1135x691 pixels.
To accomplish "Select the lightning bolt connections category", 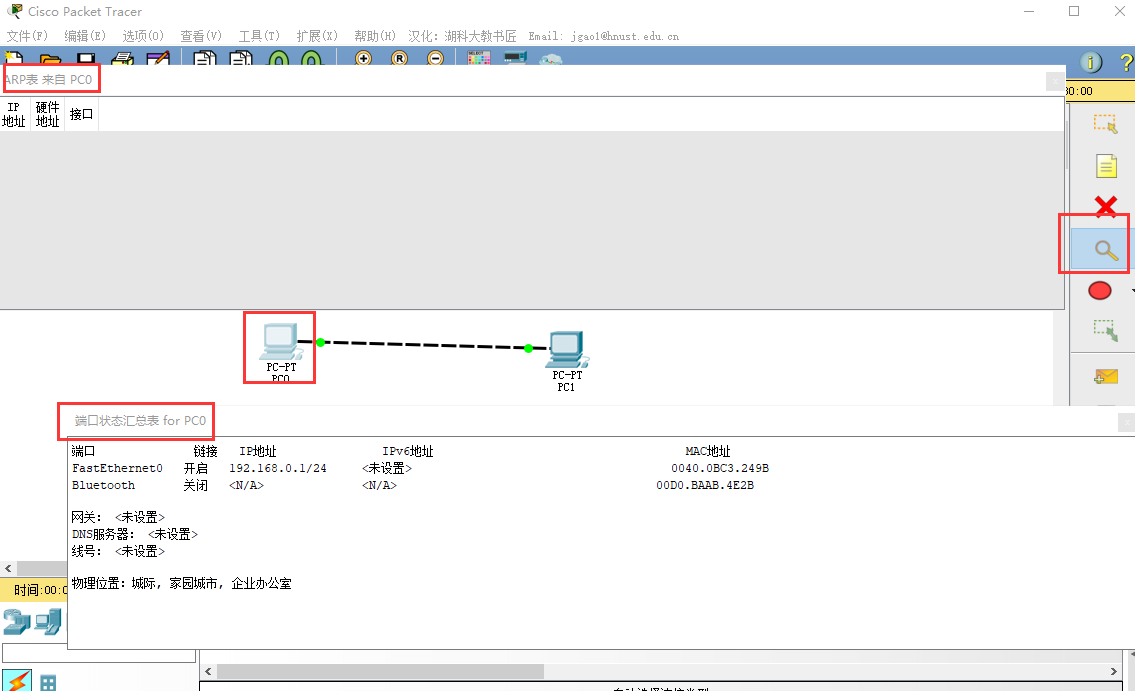I will click(17, 680).
